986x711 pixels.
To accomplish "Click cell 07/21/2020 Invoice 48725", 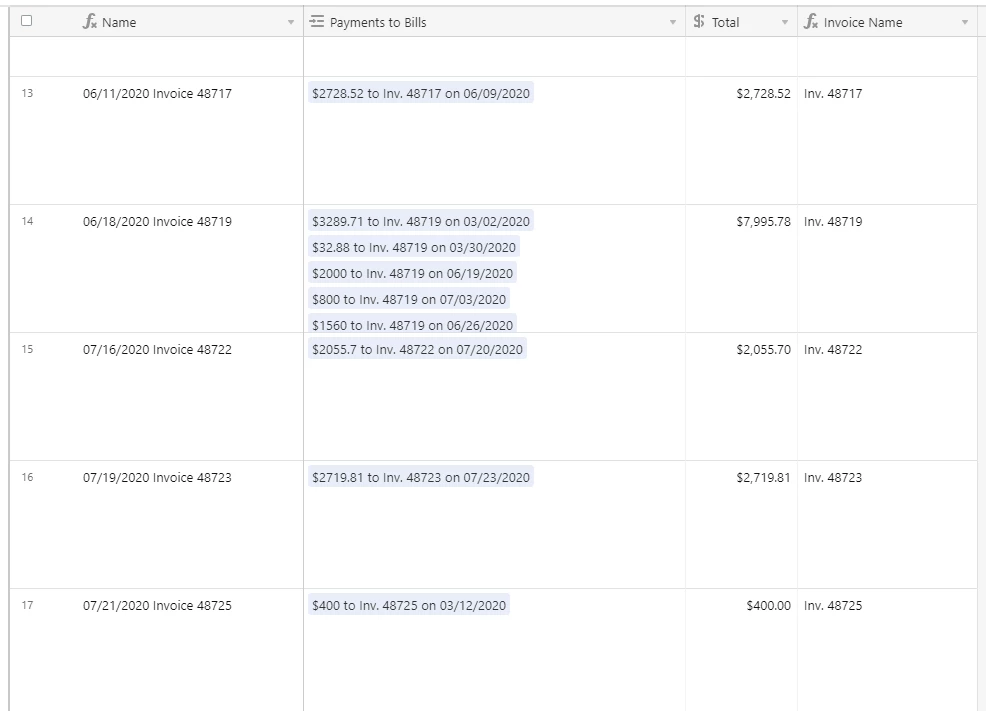I will 157,649.
